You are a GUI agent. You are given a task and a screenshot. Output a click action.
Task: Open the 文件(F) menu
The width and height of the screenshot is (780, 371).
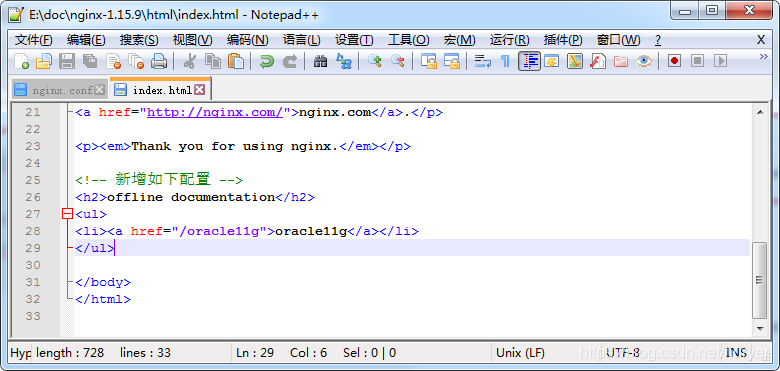point(34,40)
